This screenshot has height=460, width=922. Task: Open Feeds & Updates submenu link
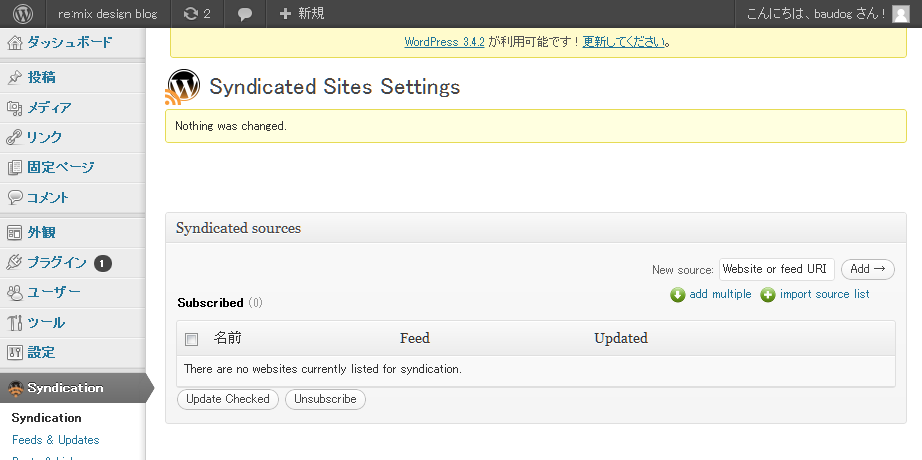[56, 440]
